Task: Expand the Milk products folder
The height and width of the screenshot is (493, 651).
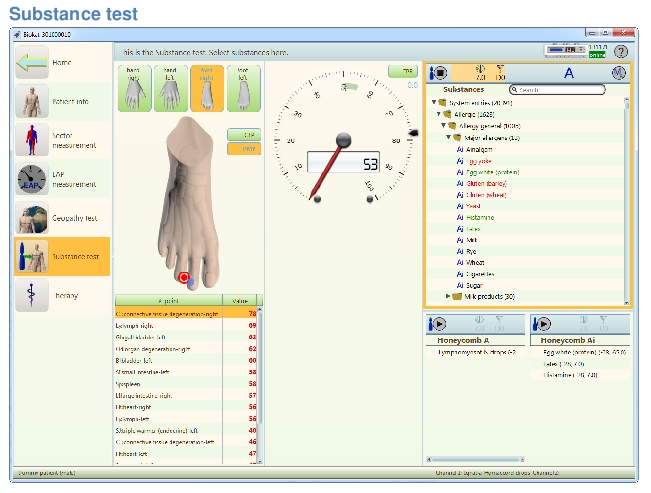Action: tap(448, 296)
